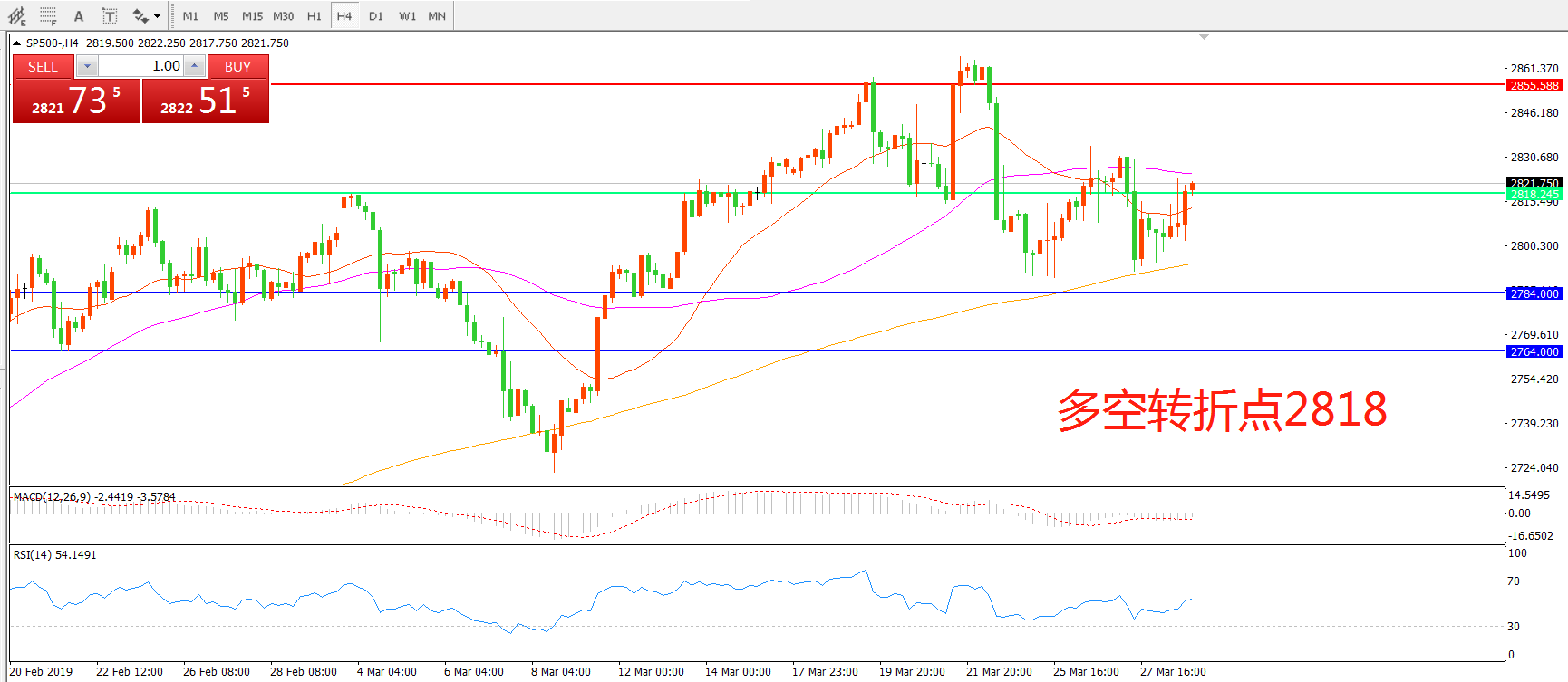Select the text label tool
1568x682 pixels.
(110, 15)
